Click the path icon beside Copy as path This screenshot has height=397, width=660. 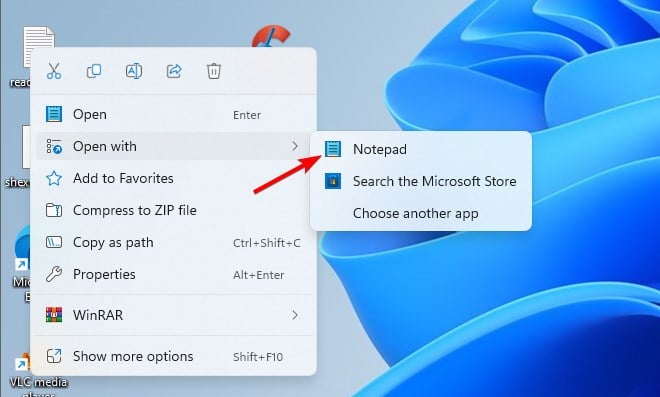tap(54, 242)
